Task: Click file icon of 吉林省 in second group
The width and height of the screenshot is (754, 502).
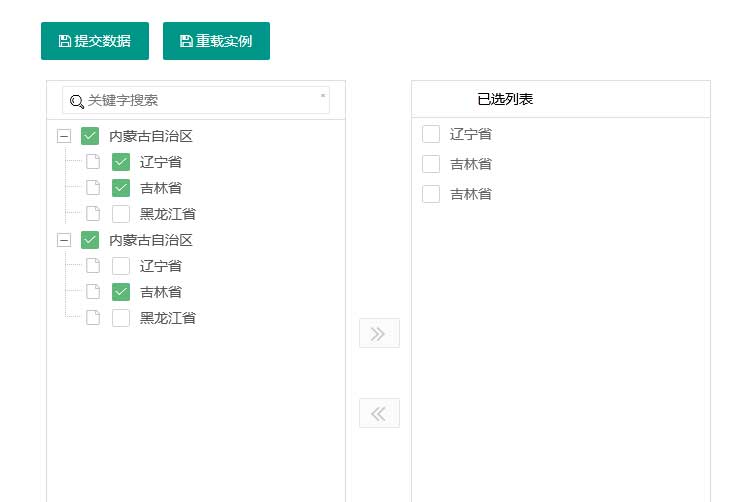Action: point(93,292)
